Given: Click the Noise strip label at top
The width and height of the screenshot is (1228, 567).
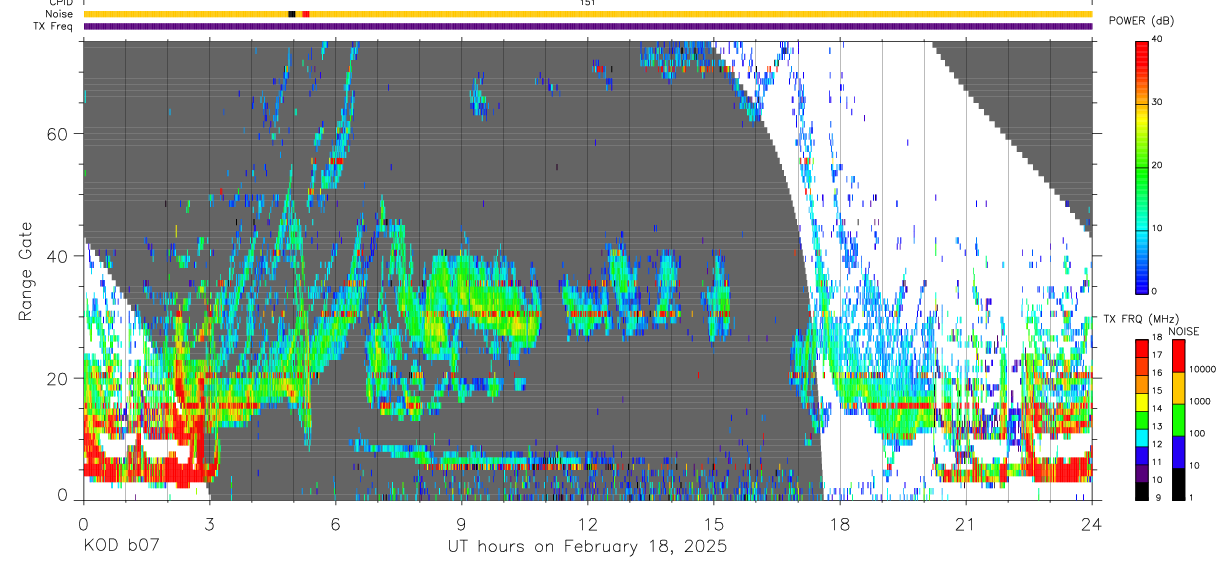Looking at the screenshot, I should click(x=61, y=14).
